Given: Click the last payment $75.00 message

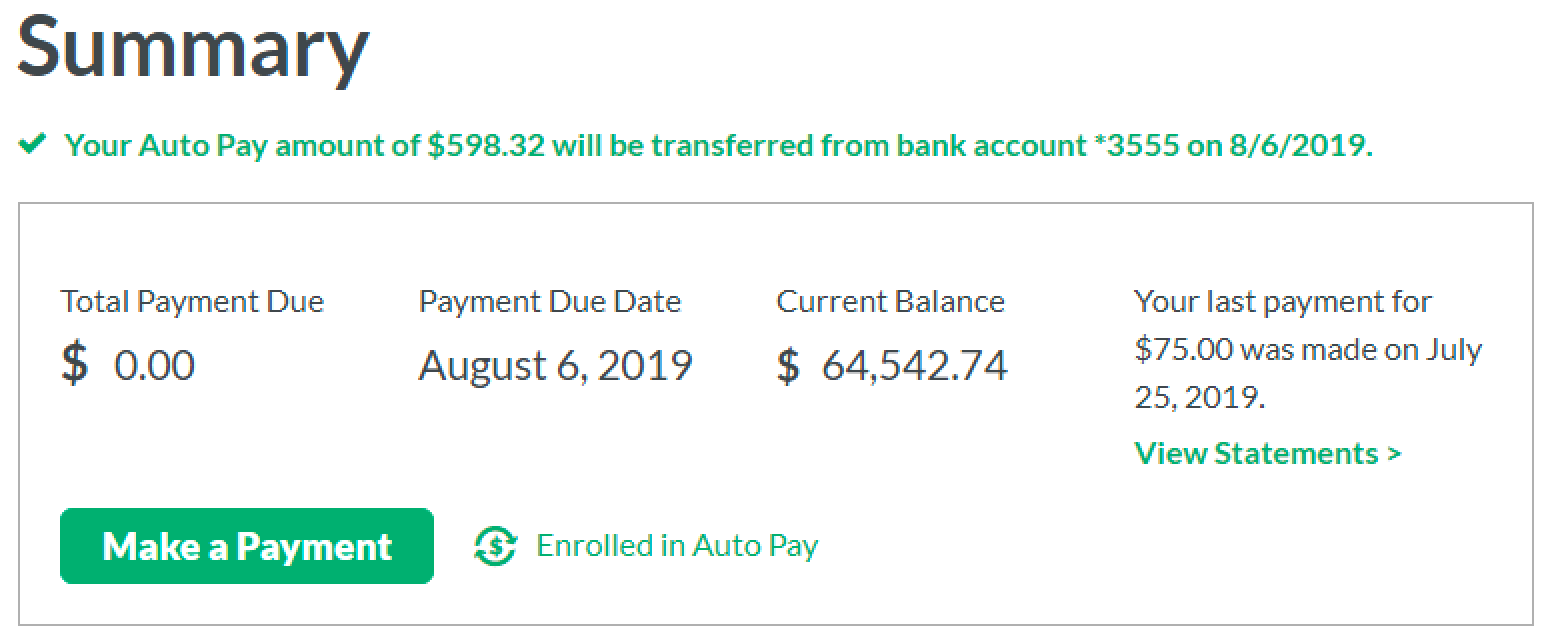Looking at the screenshot, I should coord(1308,350).
